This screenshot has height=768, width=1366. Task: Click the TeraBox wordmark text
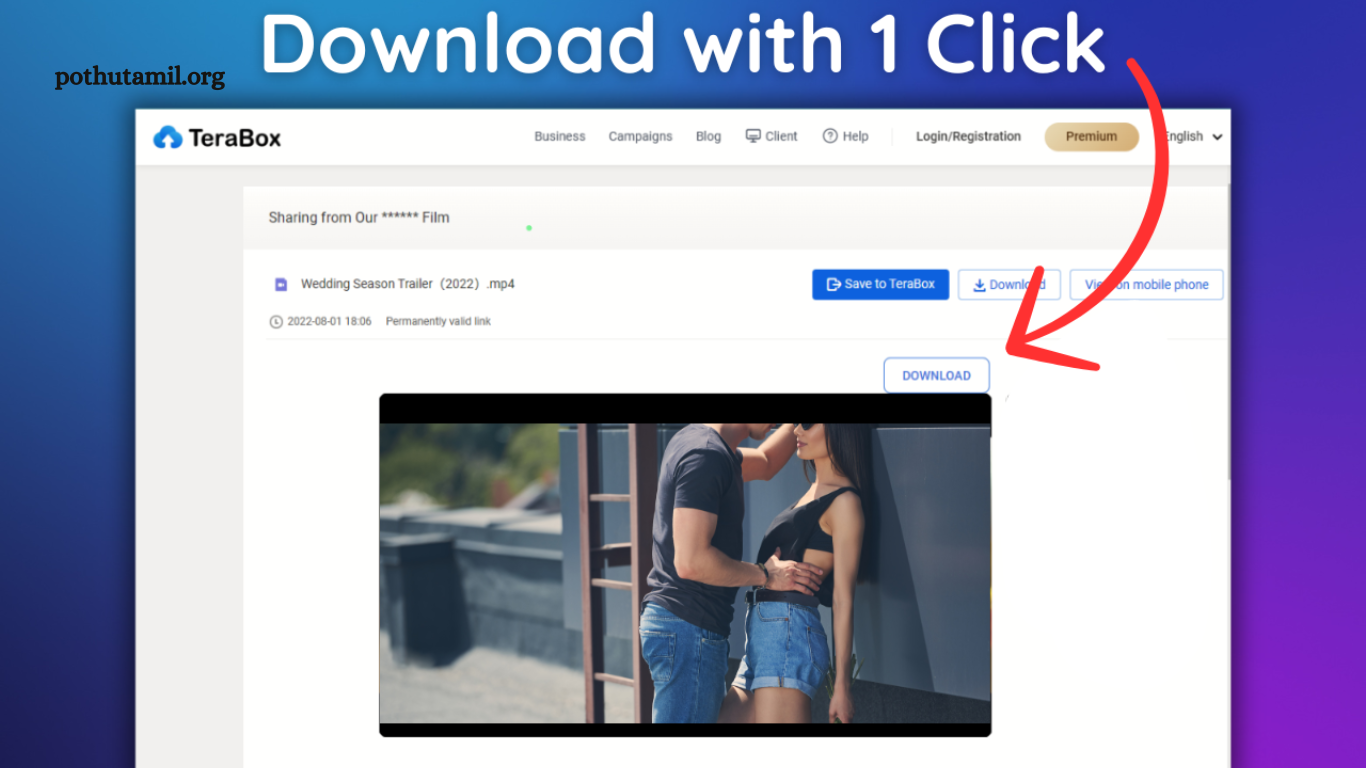click(235, 138)
